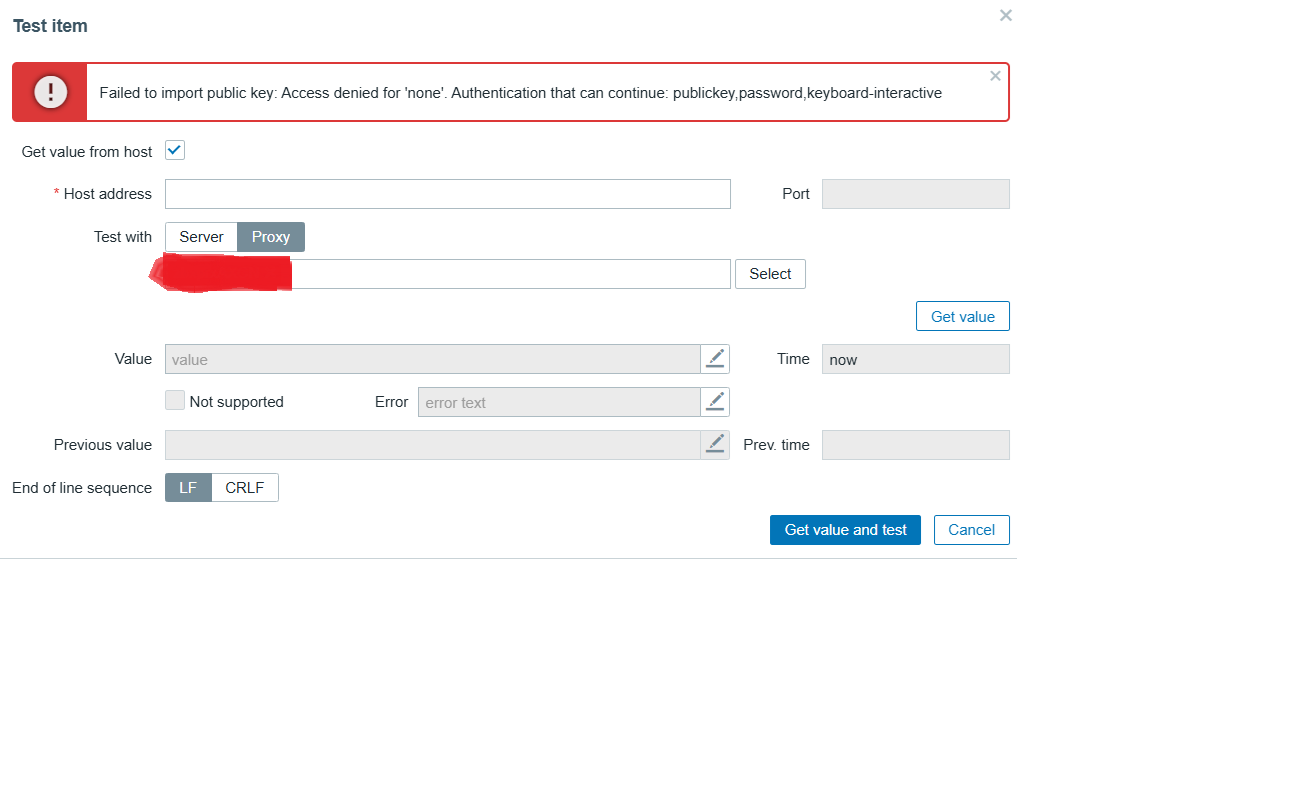Click the pencil icon beside Previous value
Screen dimensions: 1300x795
[715, 445]
